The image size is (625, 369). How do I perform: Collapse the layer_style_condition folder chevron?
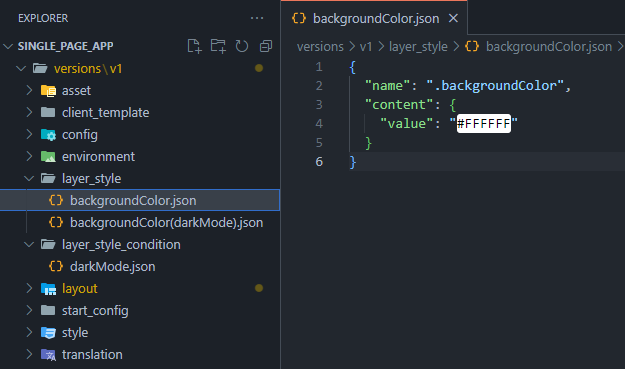click(x=29, y=244)
